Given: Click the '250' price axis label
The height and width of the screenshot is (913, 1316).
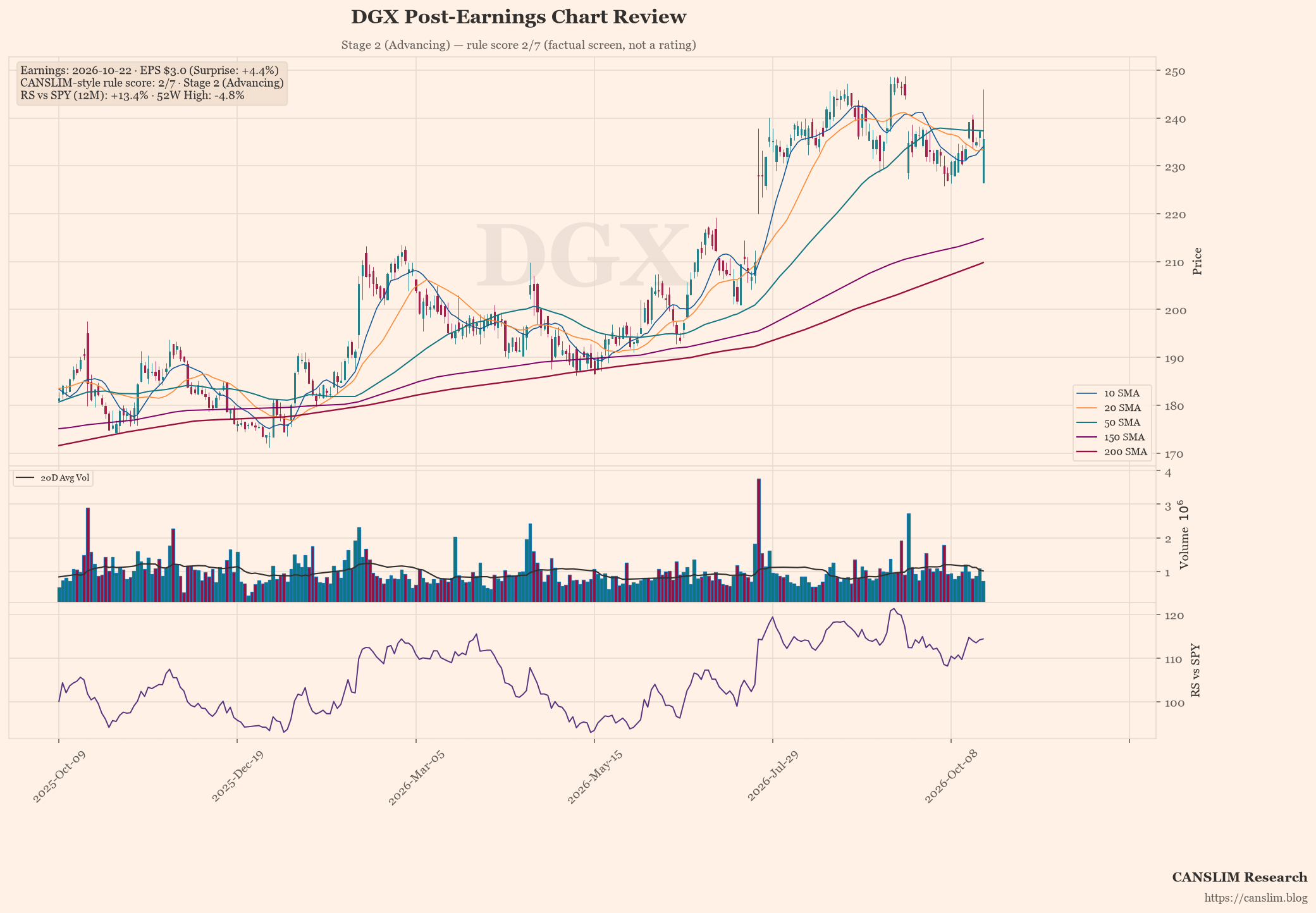Looking at the screenshot, I should click(1176, 71).
